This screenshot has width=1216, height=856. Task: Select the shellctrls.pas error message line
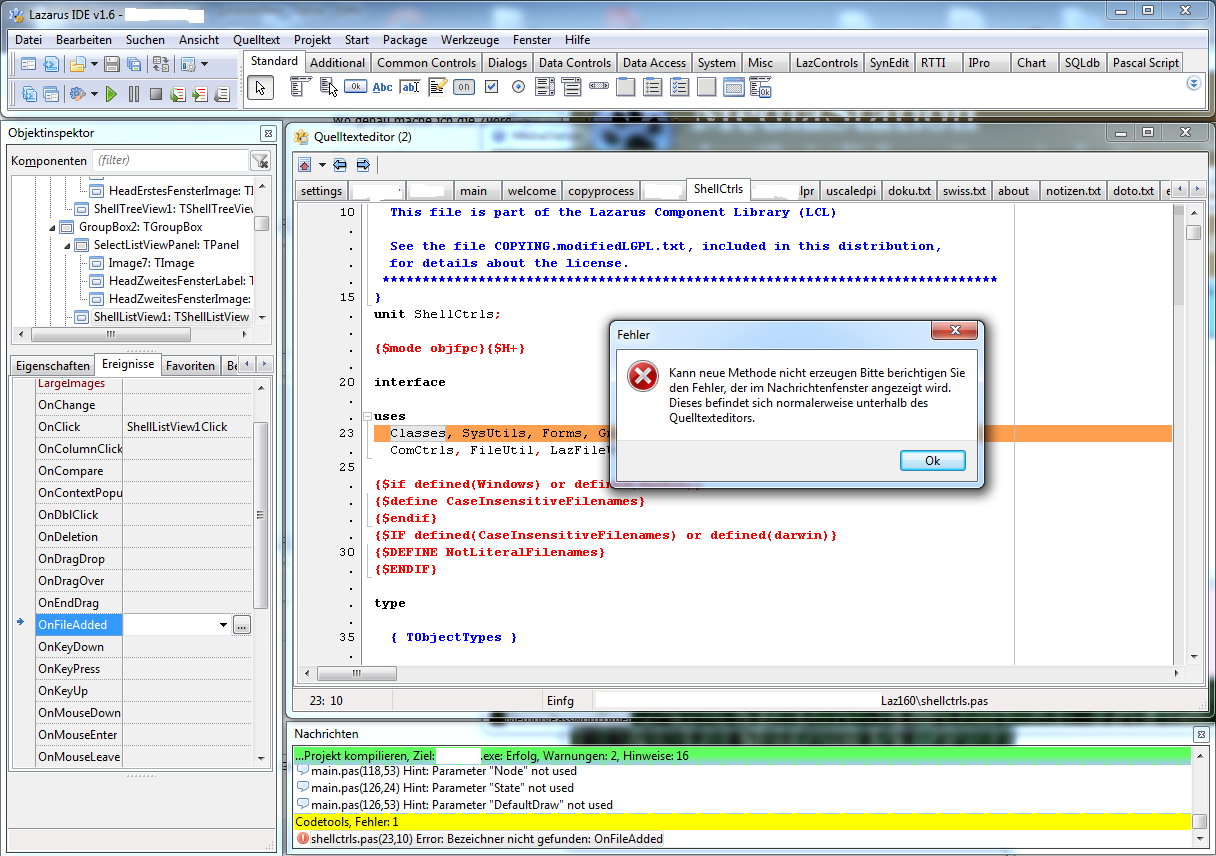coord(486,839)
